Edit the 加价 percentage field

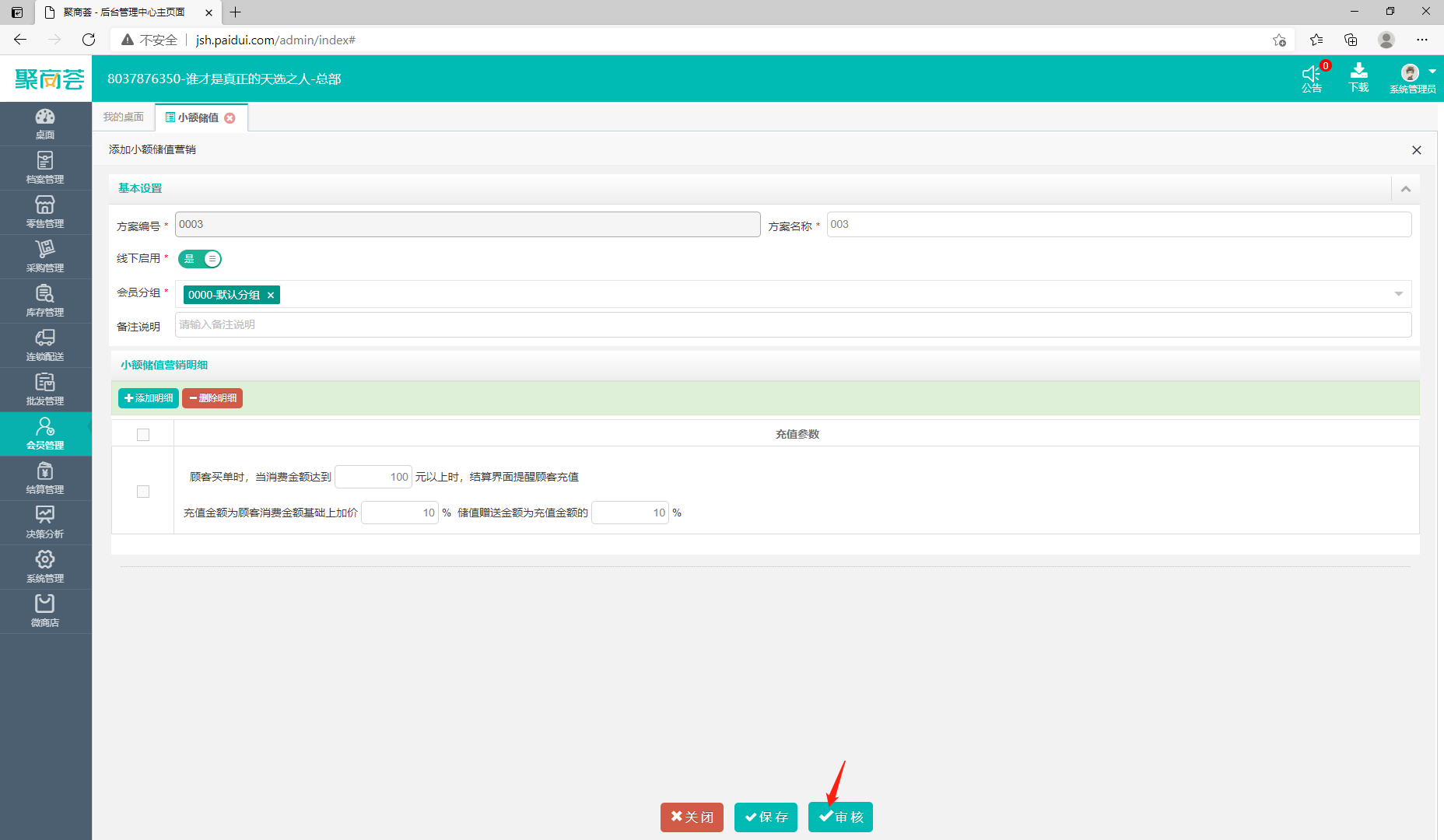coord(400,513)
